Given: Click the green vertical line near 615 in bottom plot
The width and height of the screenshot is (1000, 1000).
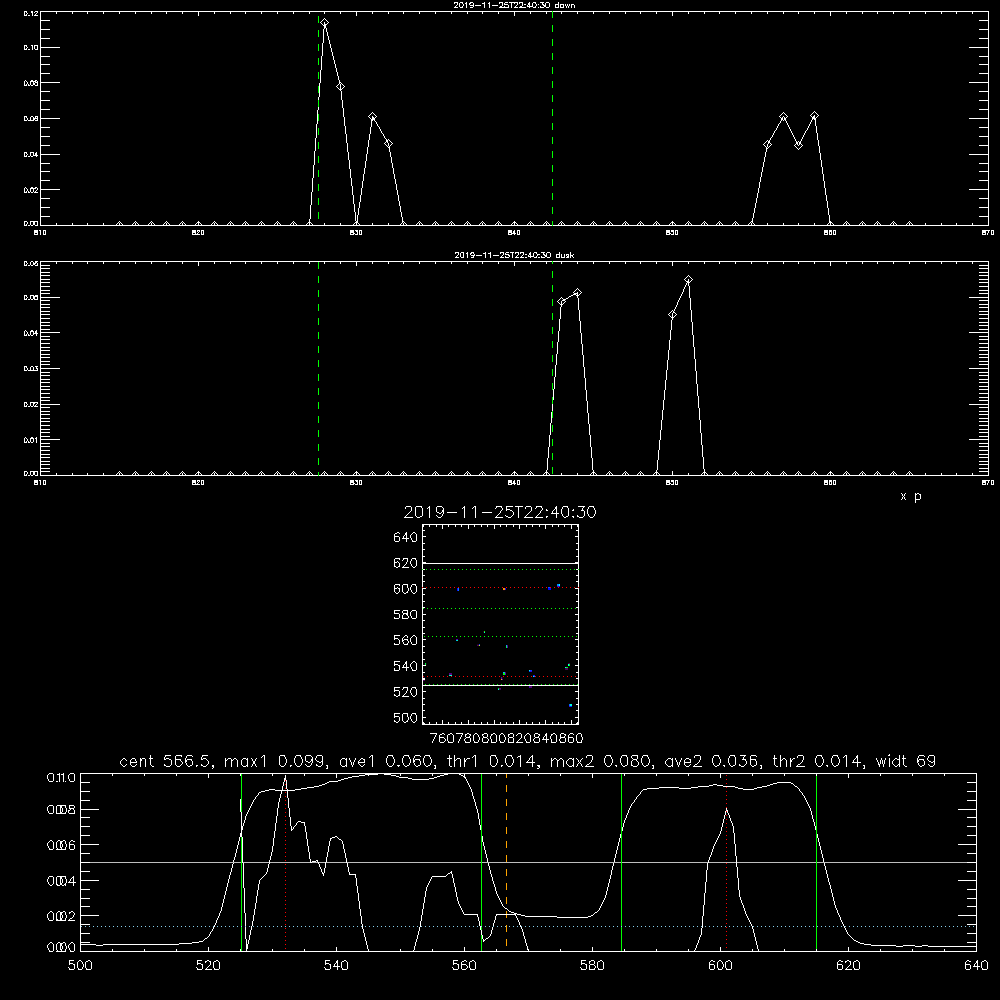Looking at the screenshot, I should point(816,861).
